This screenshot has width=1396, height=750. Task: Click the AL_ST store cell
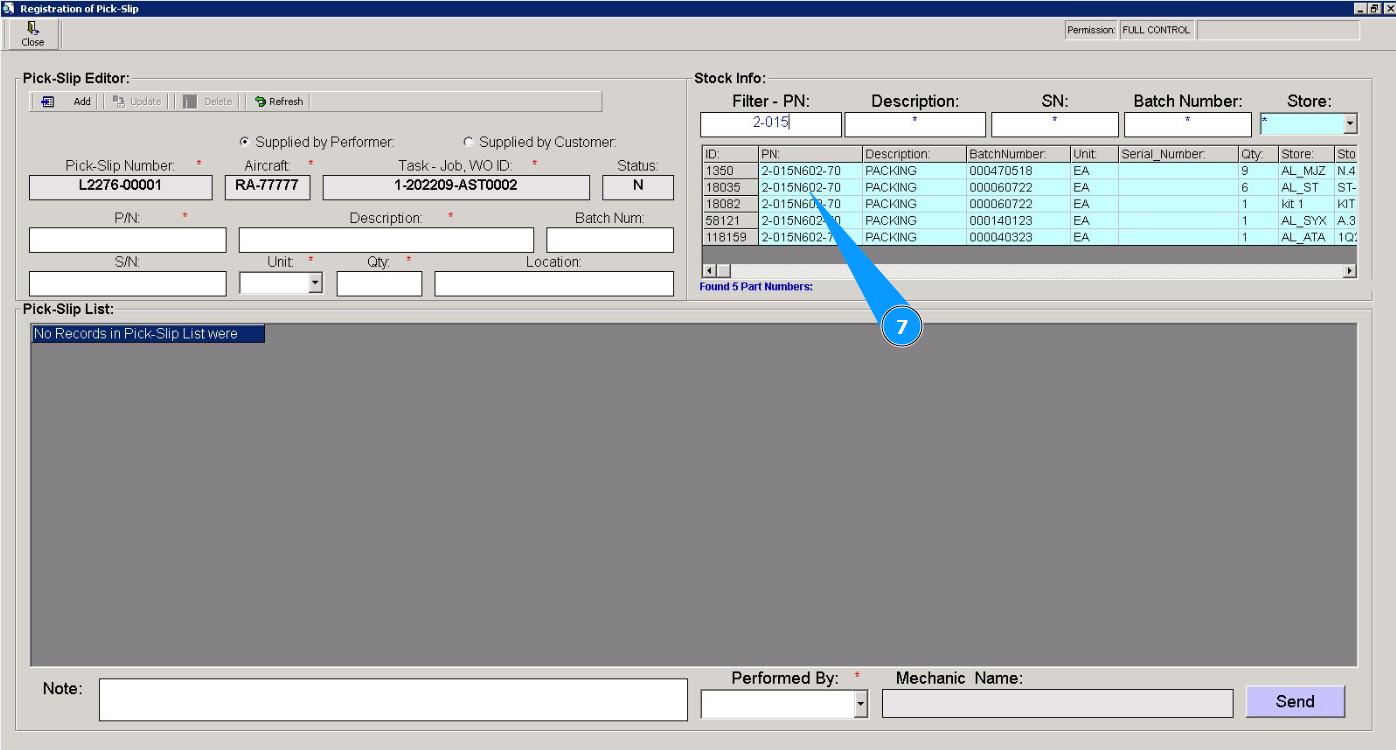1306,188
